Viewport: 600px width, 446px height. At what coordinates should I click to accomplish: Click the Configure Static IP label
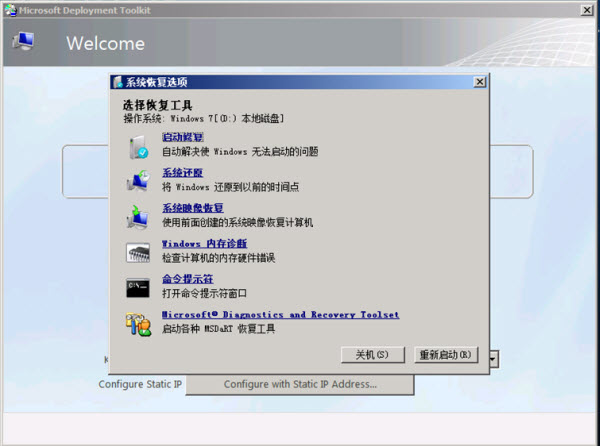tap(140, 384)
